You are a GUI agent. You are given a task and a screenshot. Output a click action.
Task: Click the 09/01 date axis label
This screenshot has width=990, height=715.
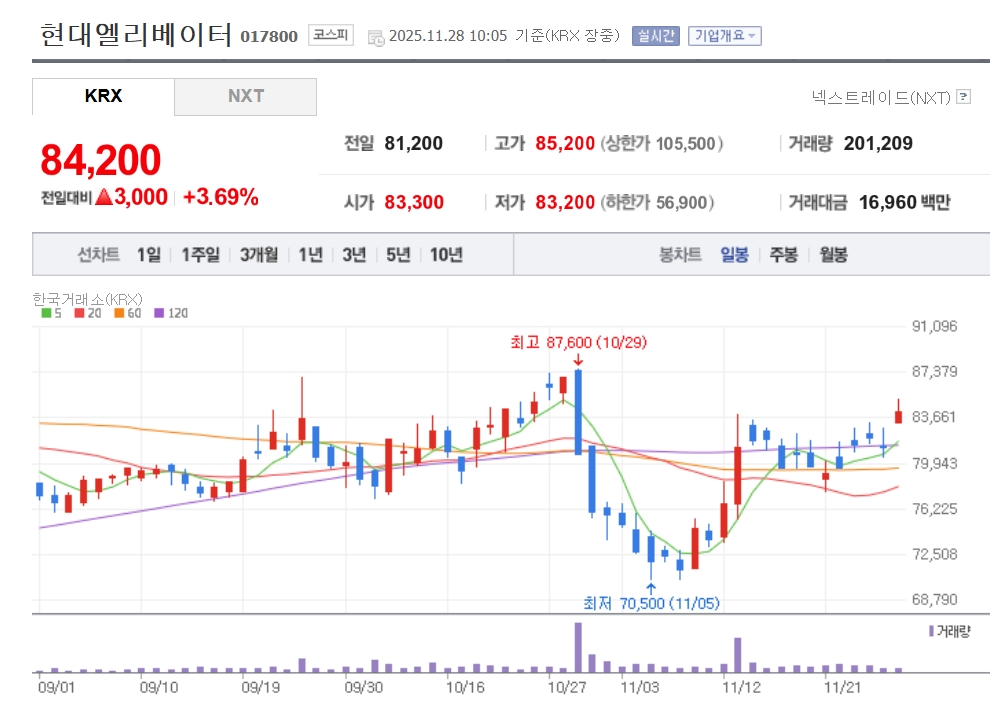pos(56,687)
